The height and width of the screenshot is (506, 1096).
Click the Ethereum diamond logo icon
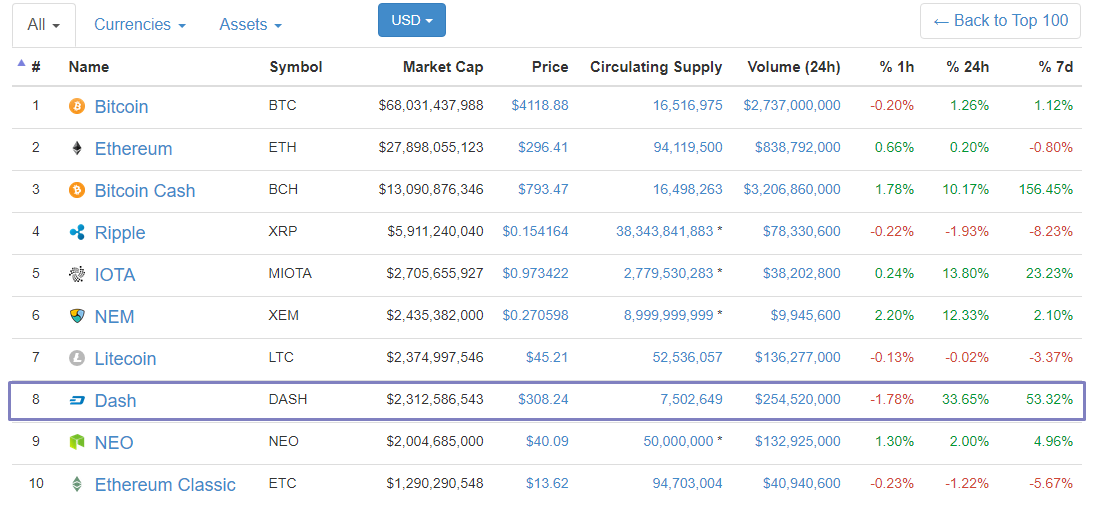pos(77,148)
